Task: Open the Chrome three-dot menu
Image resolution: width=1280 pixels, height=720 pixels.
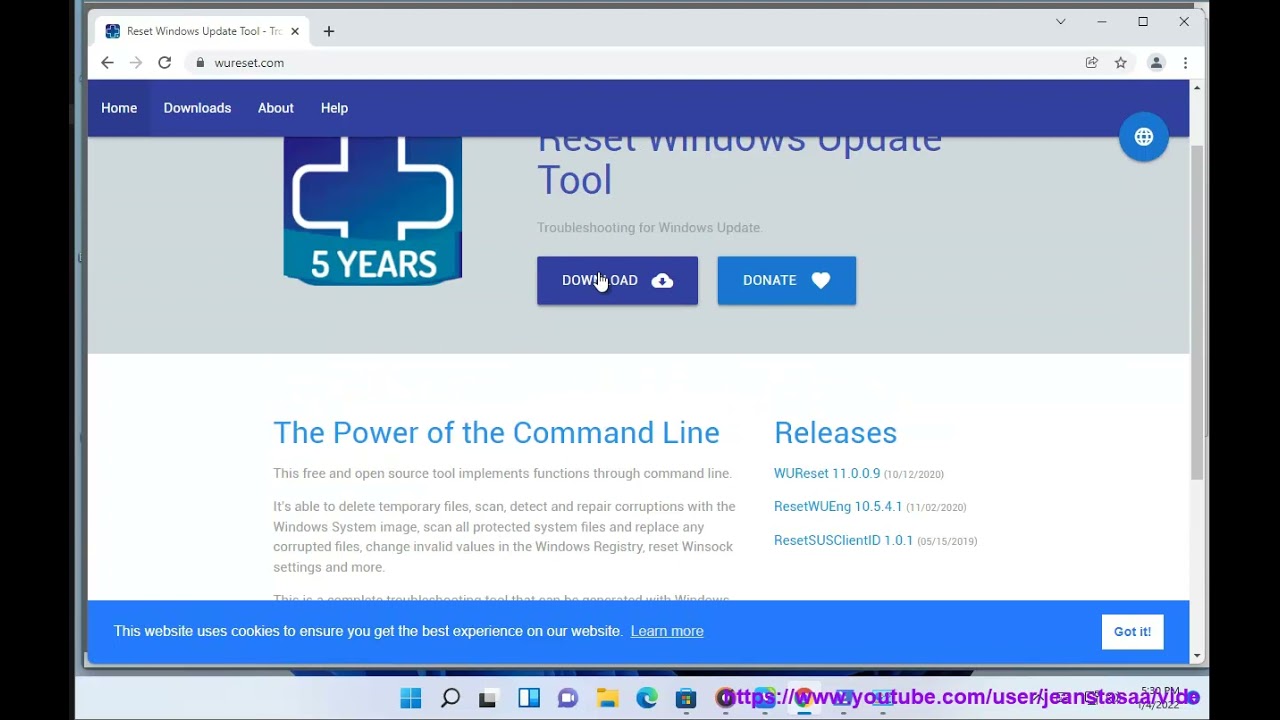Action: 1185,63
